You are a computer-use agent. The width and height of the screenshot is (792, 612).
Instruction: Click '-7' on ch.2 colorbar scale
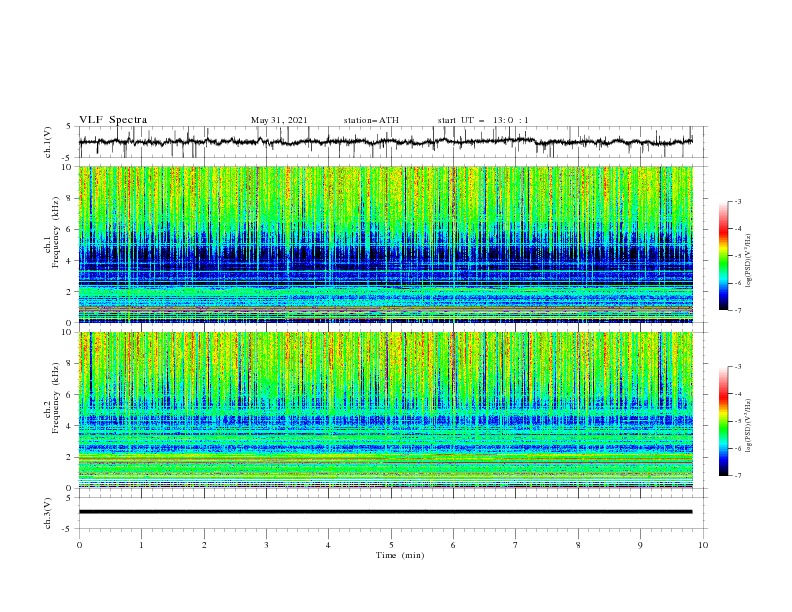click(737, 476)
